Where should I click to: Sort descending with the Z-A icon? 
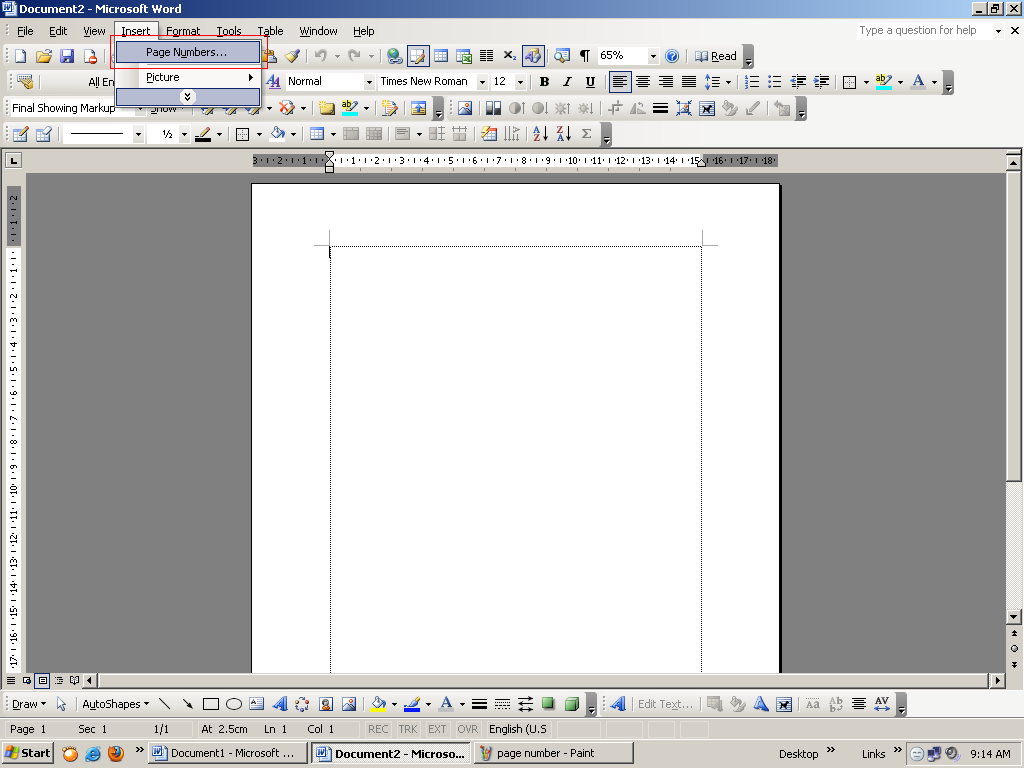tap(564, 134)
